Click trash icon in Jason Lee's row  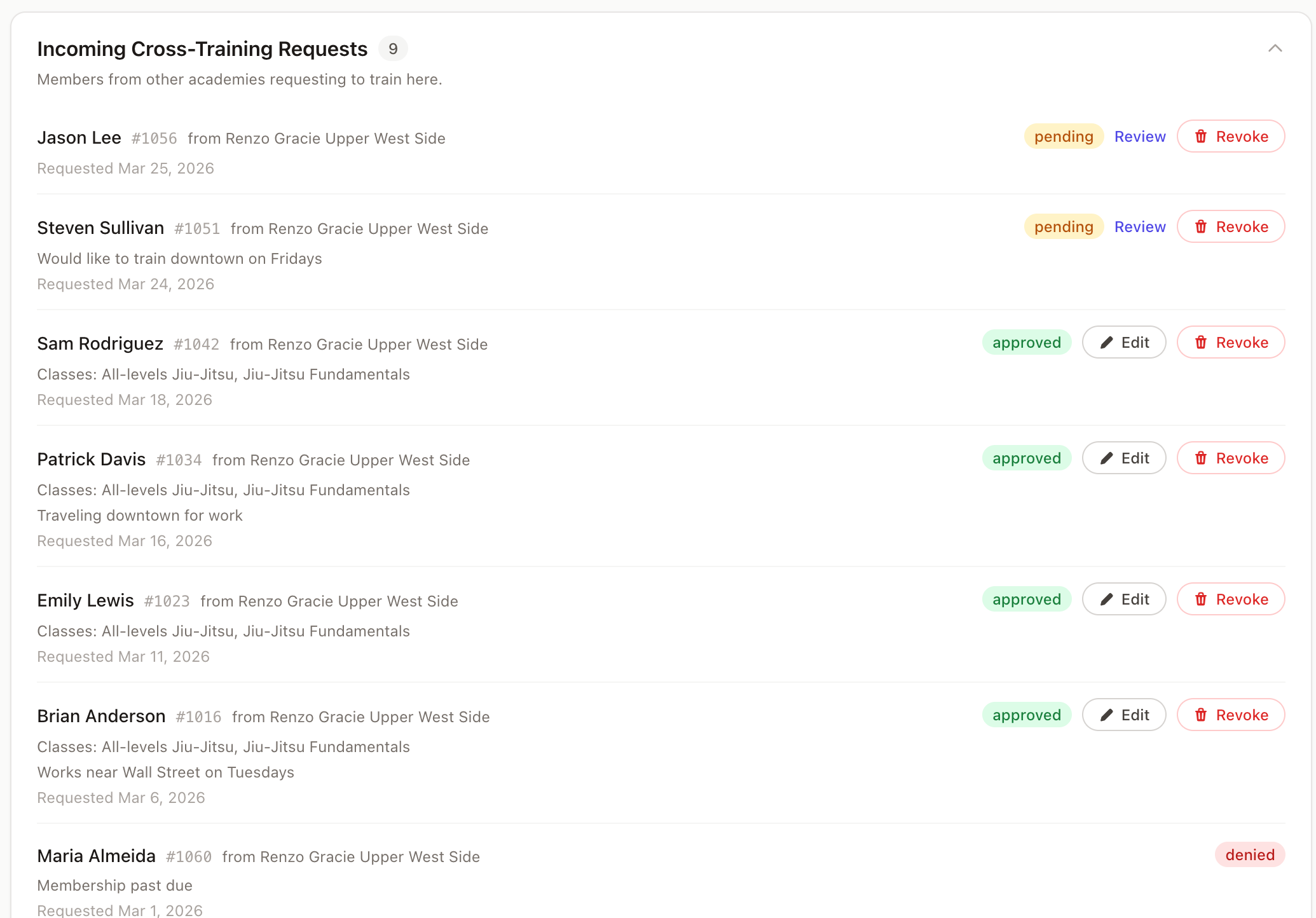(1201, 137)
